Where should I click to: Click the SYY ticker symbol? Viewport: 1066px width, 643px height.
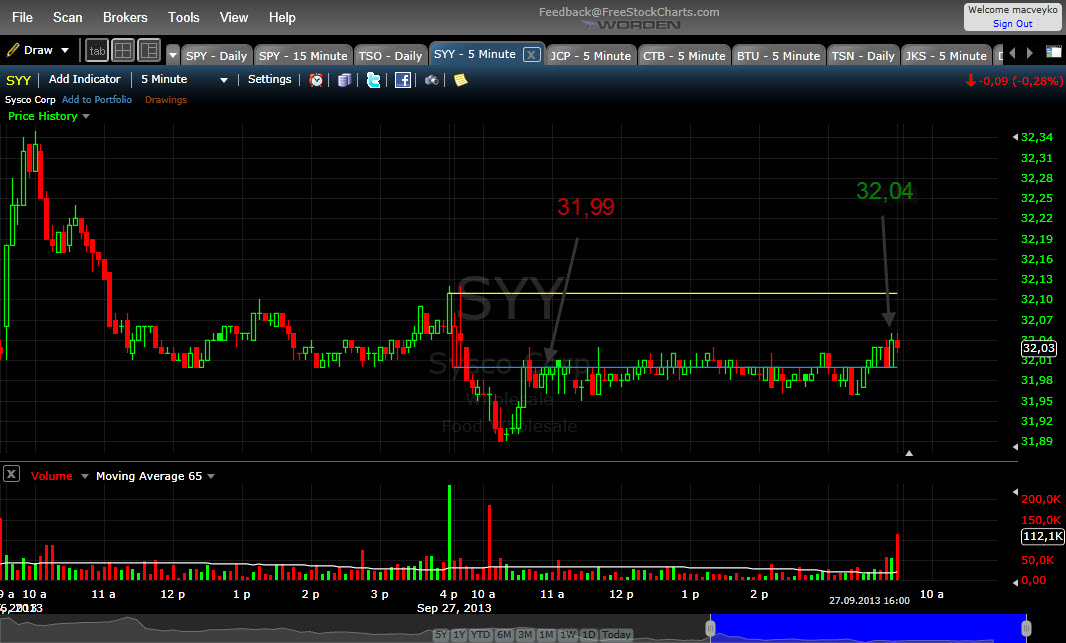click(18, 80)
